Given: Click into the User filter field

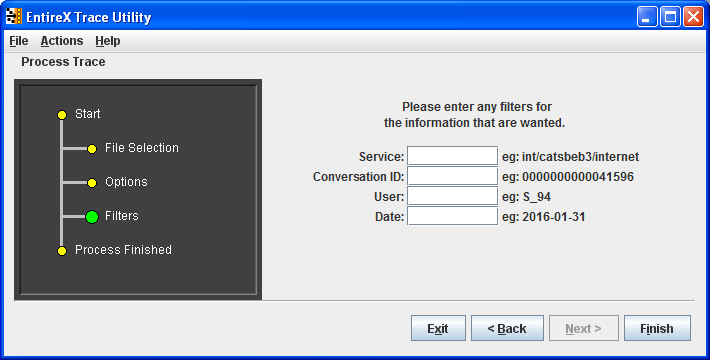Looking at the screenshot, I should [x=452, y=197].
